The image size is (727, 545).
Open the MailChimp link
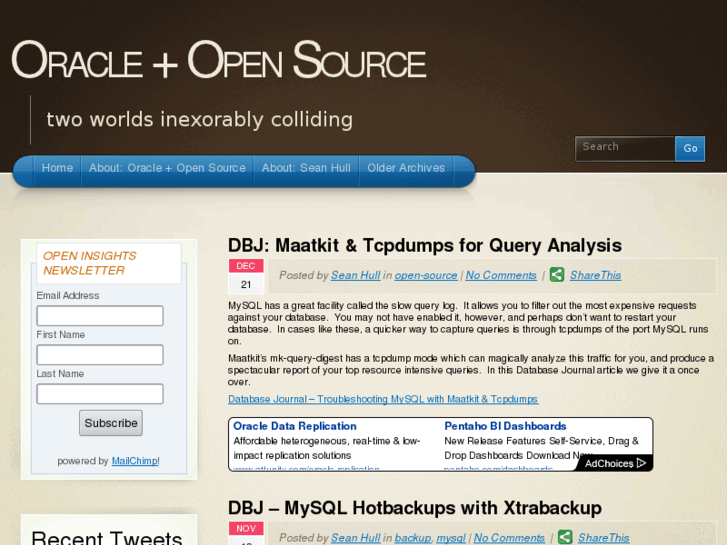pos(134,461)
